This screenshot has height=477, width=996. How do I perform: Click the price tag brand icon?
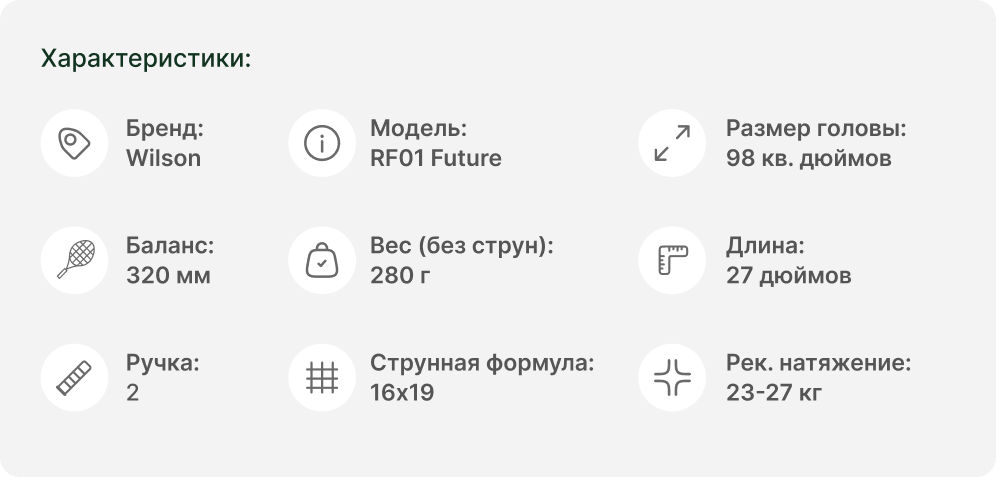(x=74, y=144)
